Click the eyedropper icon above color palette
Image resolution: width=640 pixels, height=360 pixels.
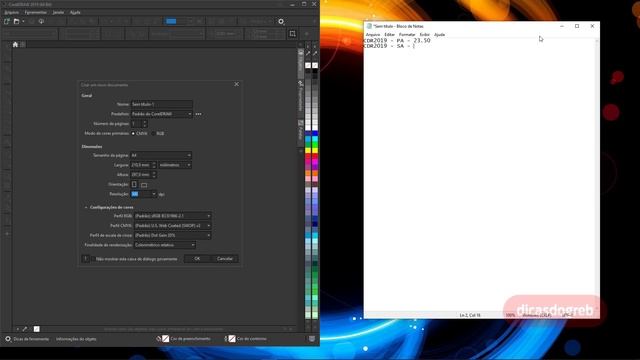(x=308, y=53)
